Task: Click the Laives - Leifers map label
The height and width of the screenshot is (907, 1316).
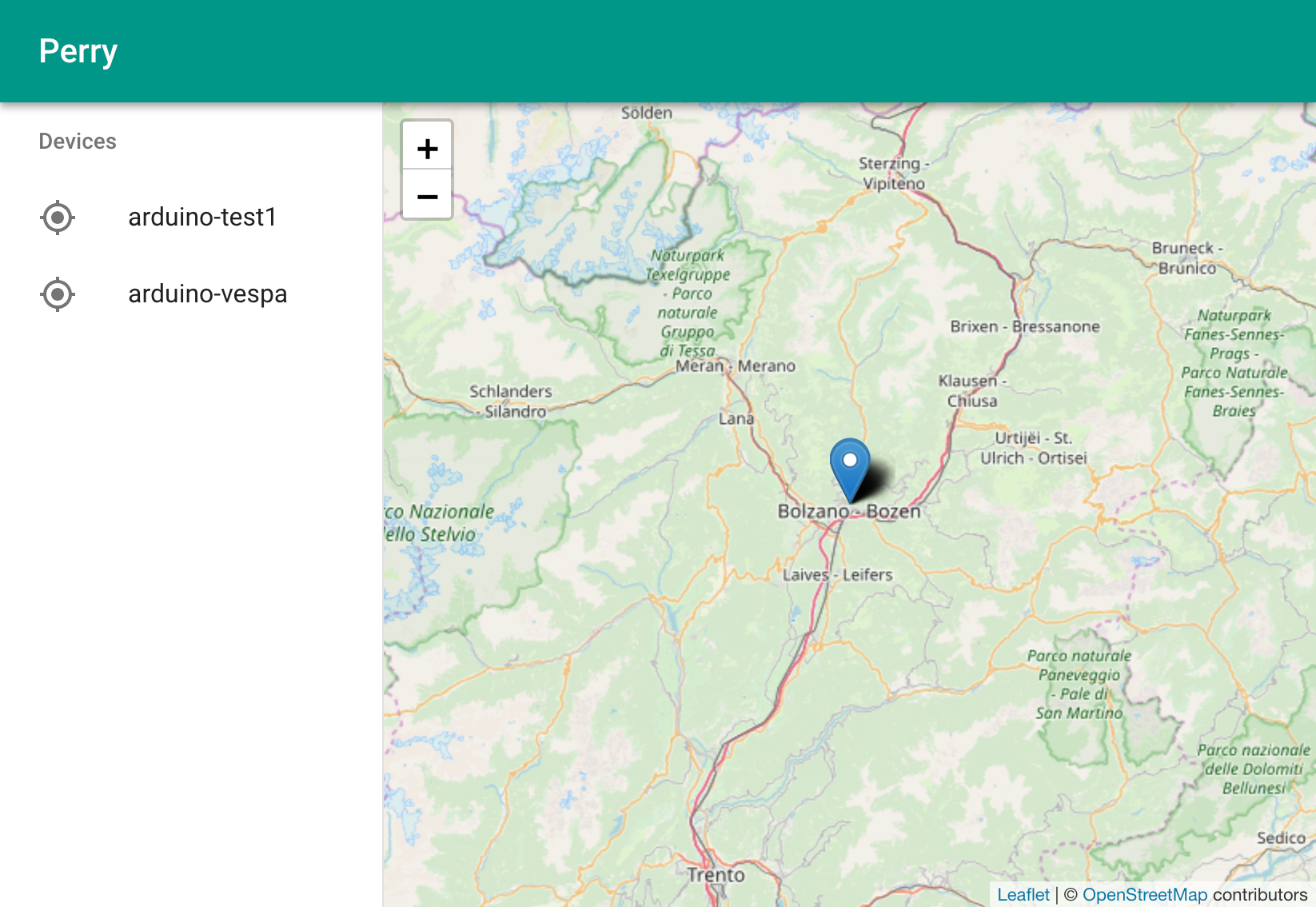Action: (x=837, y=574)
